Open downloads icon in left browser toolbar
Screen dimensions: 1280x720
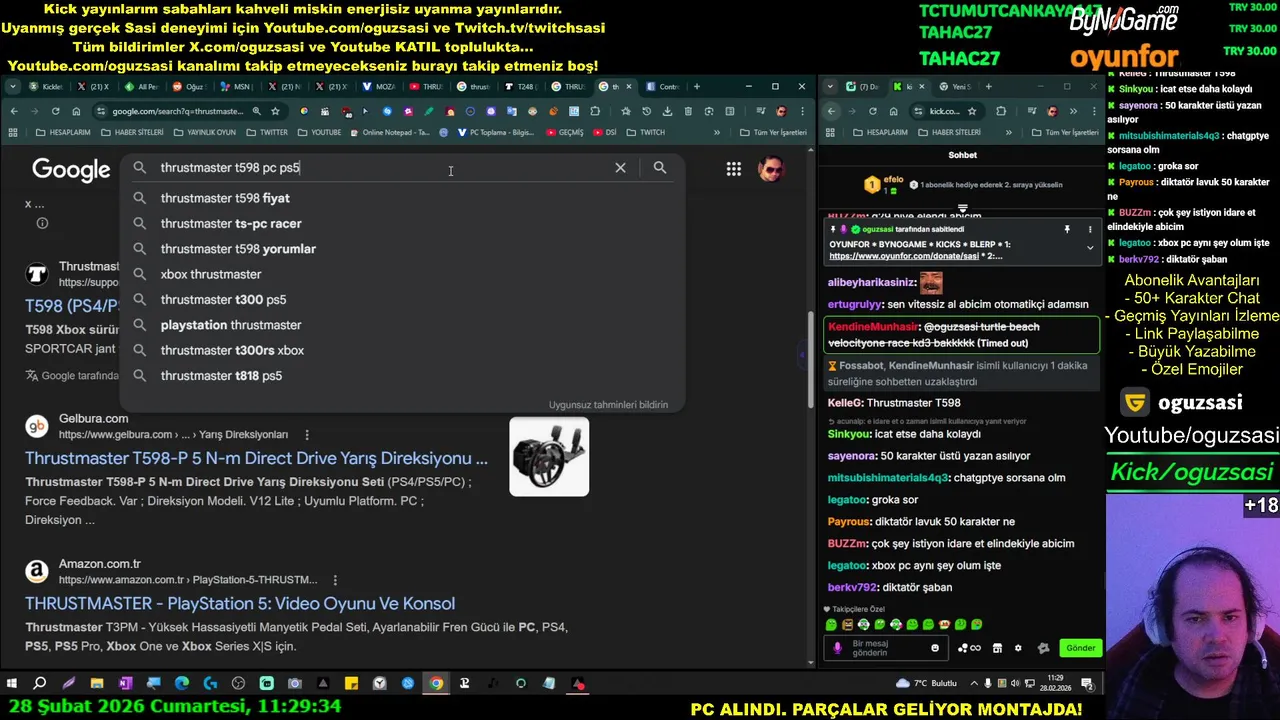coord(667,111)
